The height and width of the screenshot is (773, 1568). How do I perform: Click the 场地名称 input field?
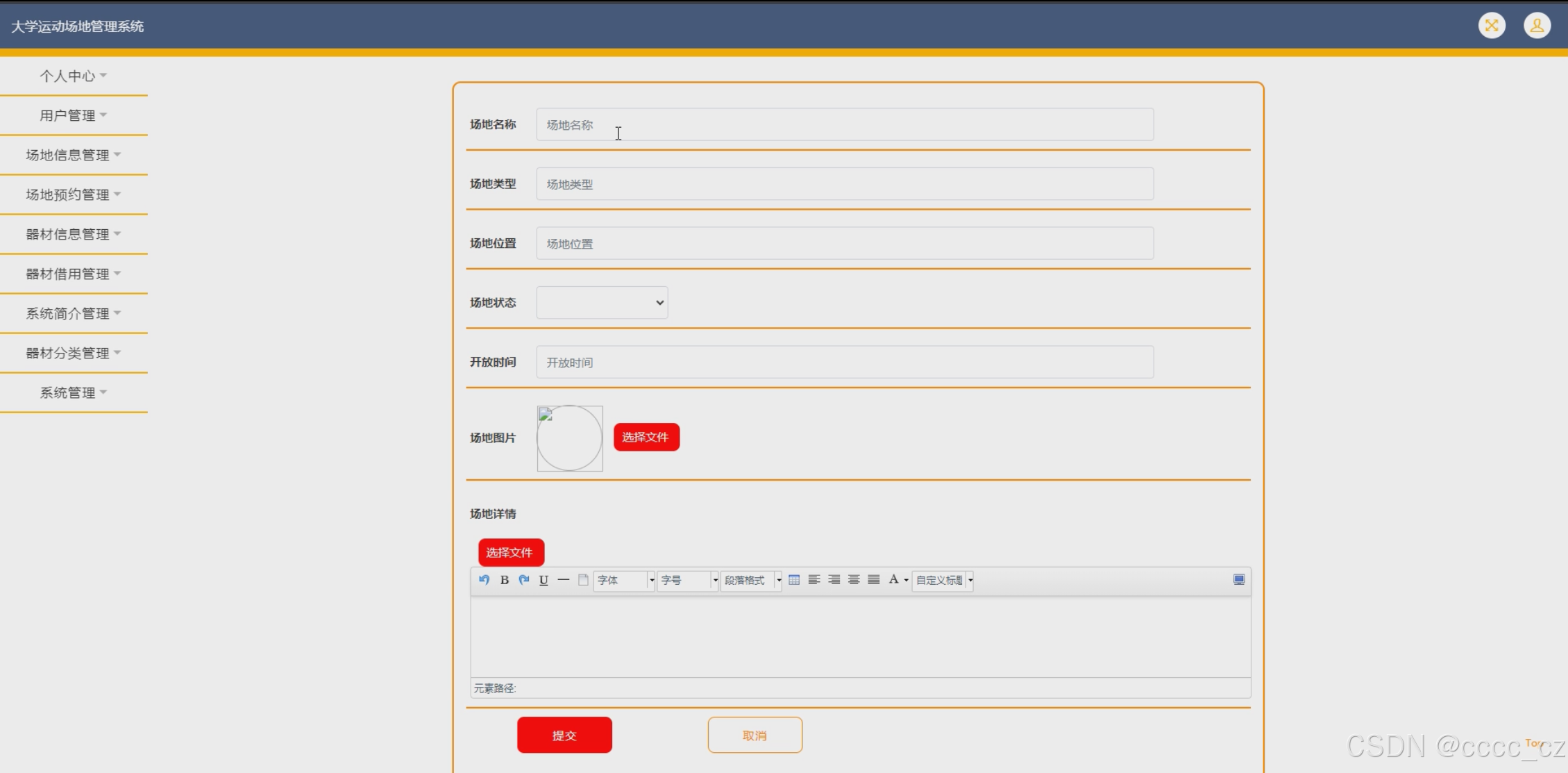tap(844, 125)
